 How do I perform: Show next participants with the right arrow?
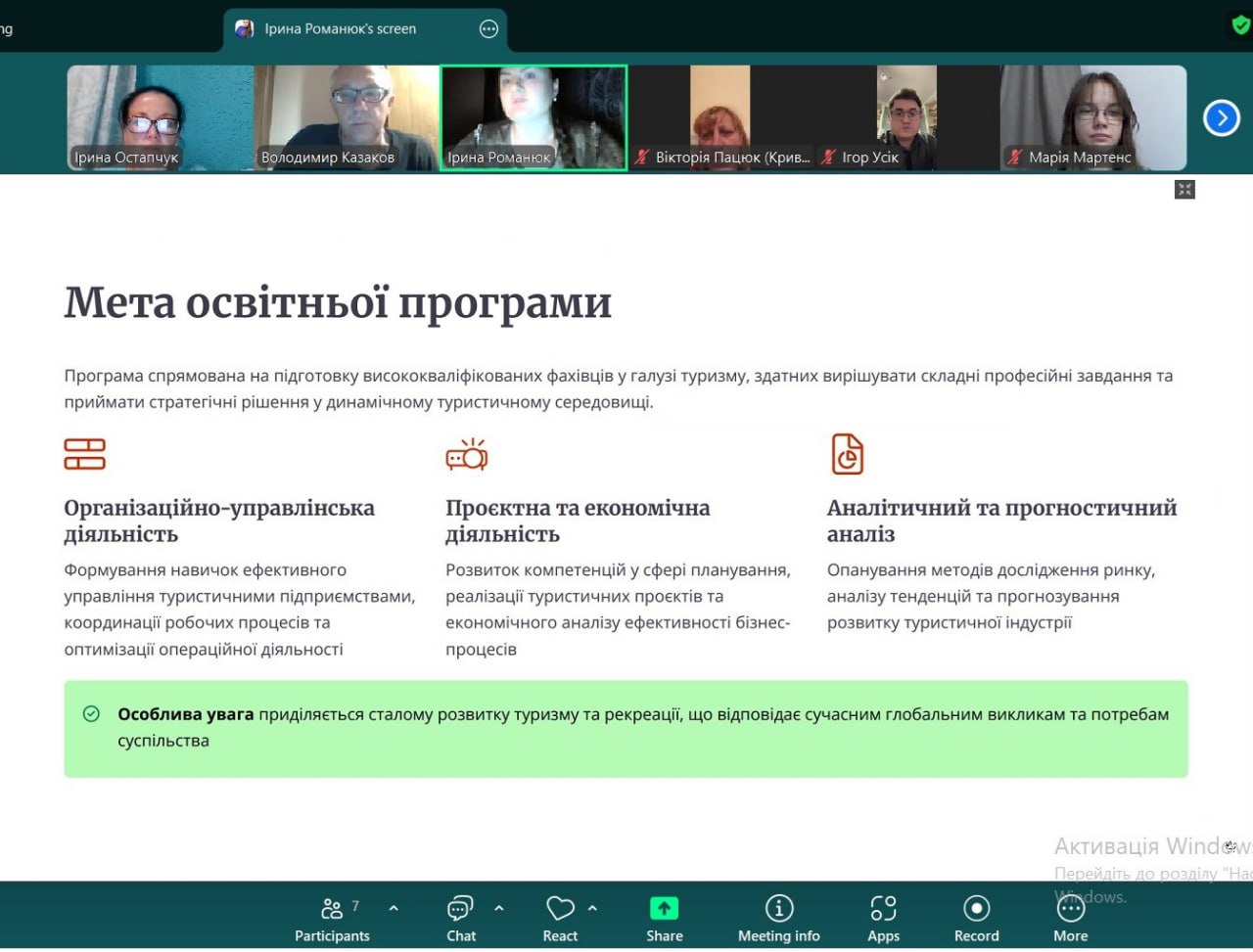tap(1221, 118)
